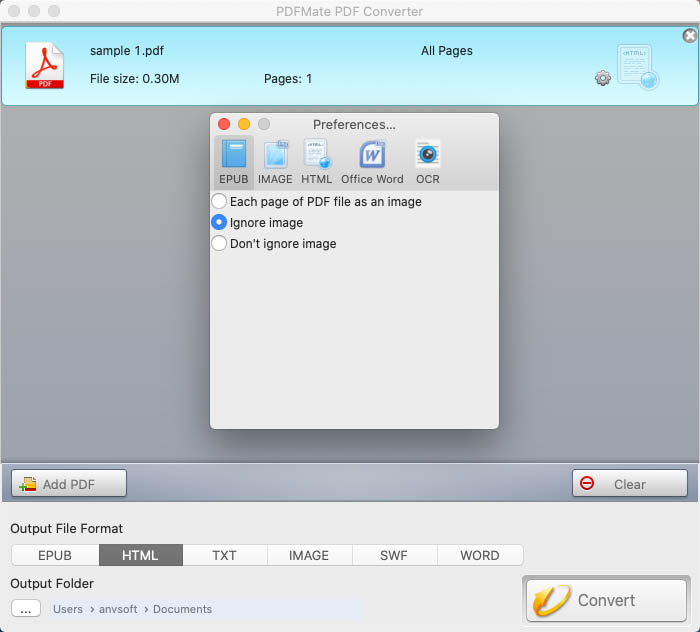Screen dimensions: 700x632
Task: Click the Convert button
Action: tap(606, 600)
